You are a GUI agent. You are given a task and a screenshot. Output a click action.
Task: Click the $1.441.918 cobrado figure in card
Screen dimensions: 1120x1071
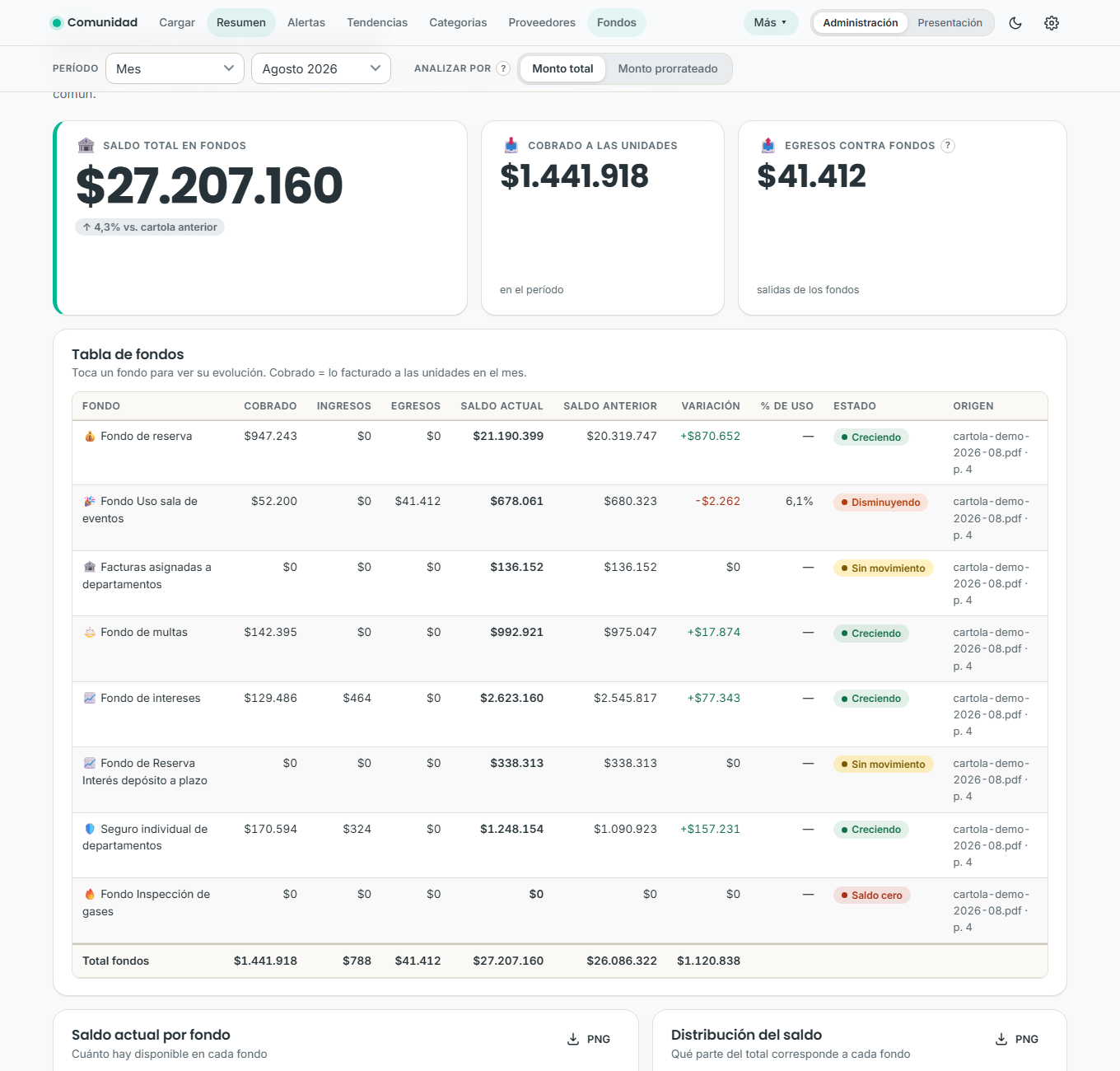(x=574, y=176)
